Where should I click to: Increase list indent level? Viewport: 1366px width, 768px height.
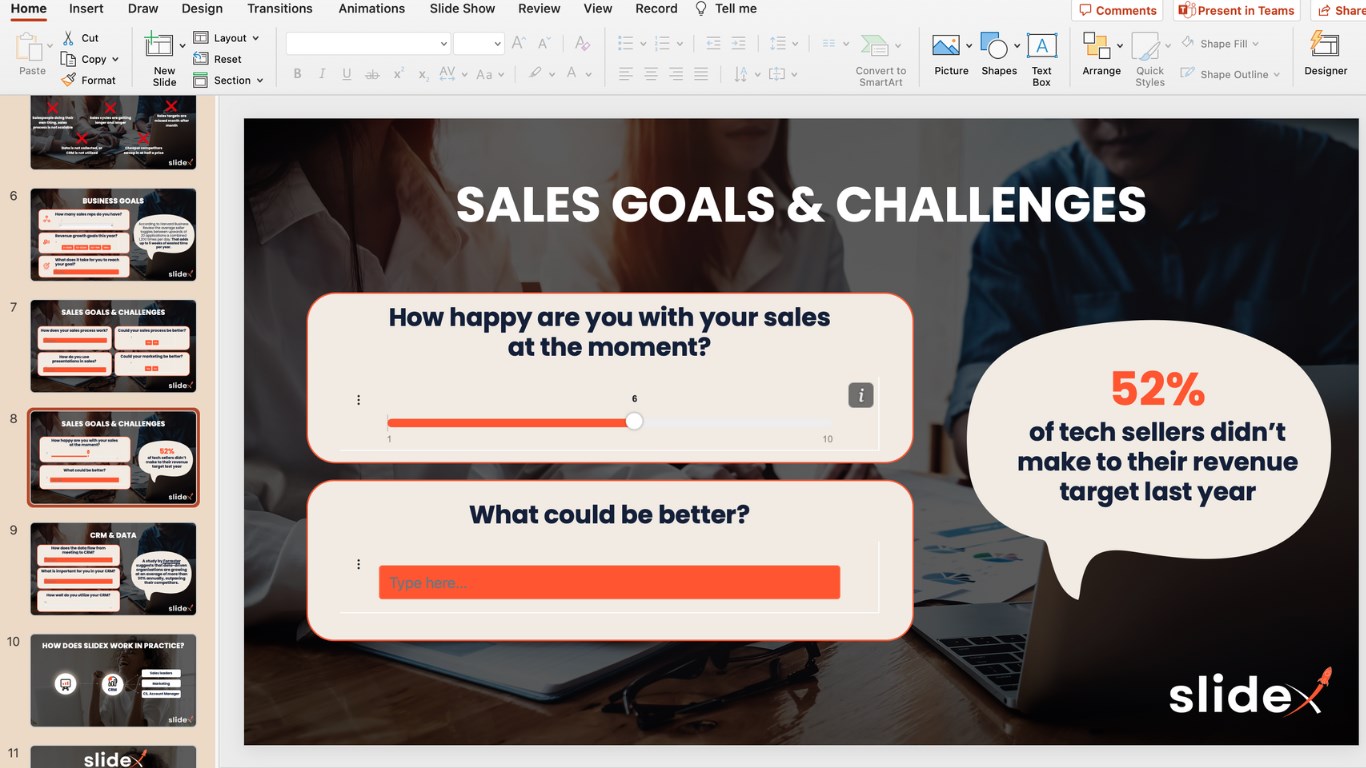click(738, 44)
